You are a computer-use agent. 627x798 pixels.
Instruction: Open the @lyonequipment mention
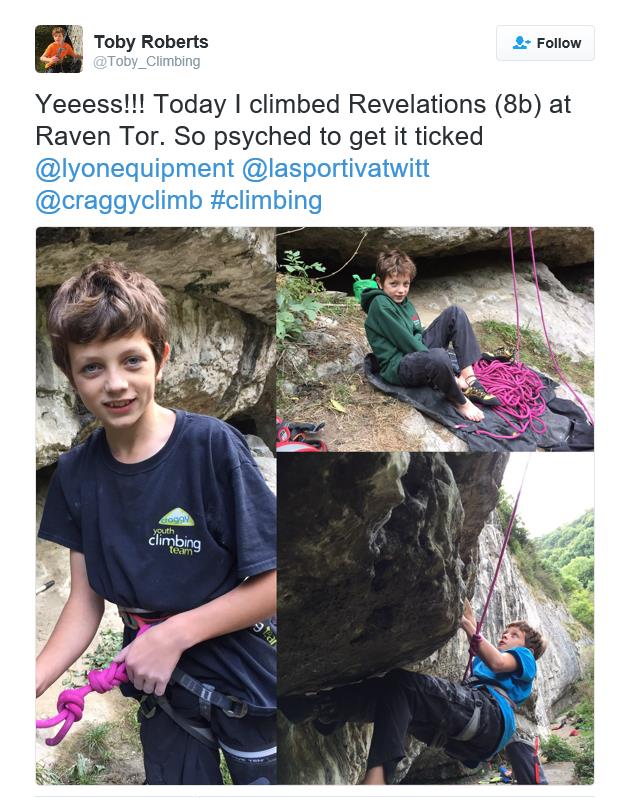point(134,168)
